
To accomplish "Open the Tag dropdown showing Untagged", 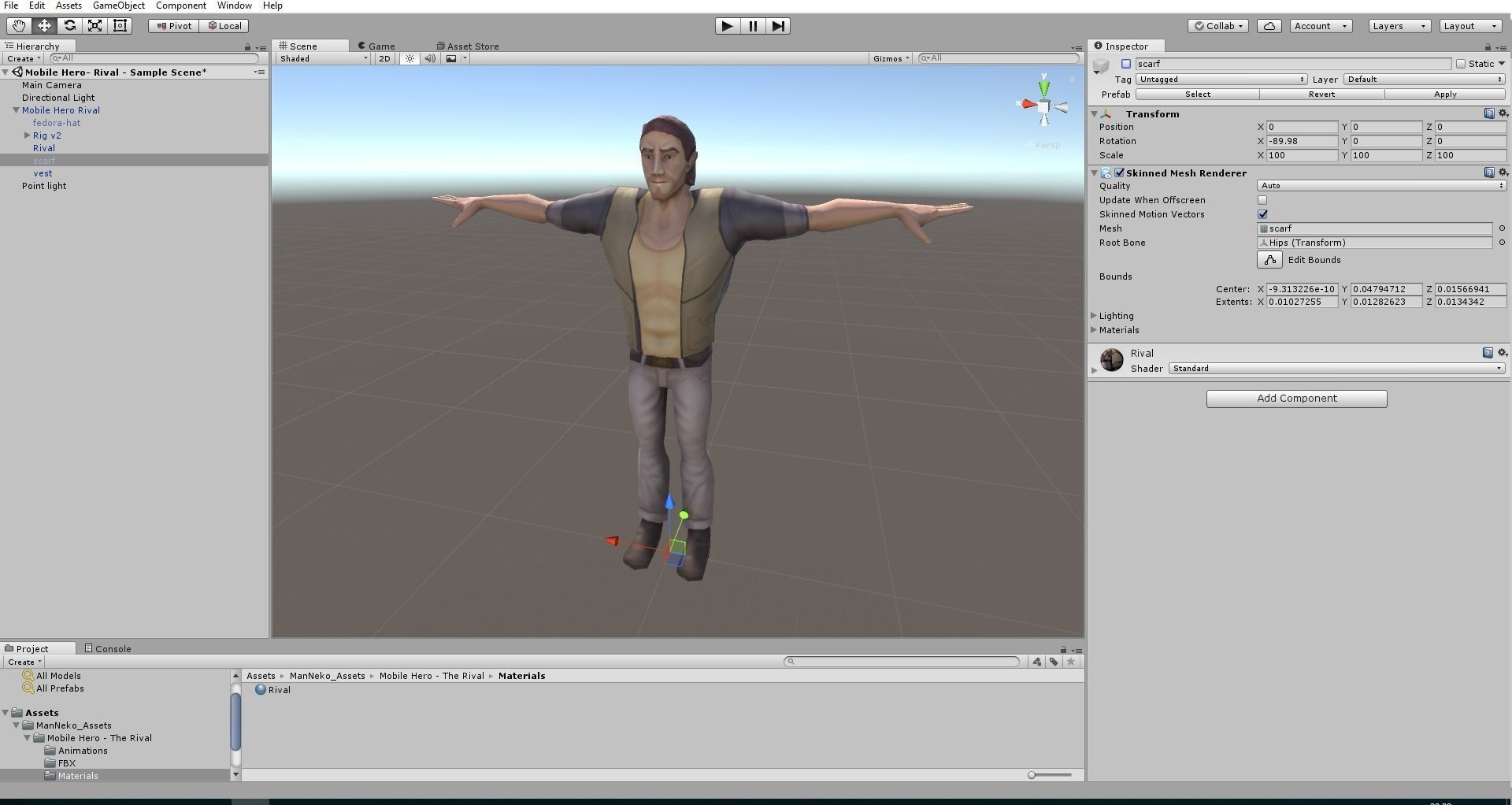I will (x=1221, y=80).
